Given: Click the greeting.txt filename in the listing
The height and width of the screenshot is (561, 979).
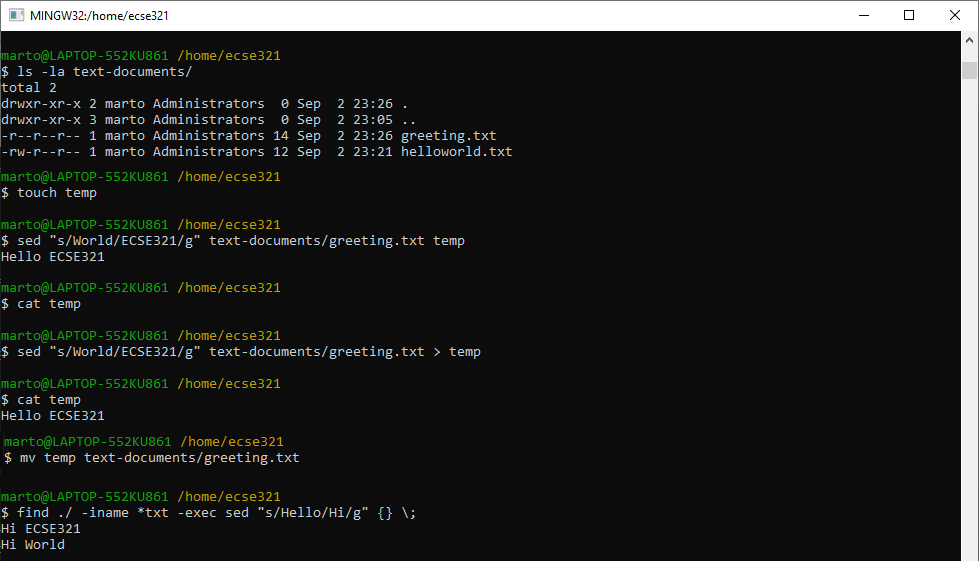Looking at the screenshot, I should pyautogui.click(x=448, y=136).
